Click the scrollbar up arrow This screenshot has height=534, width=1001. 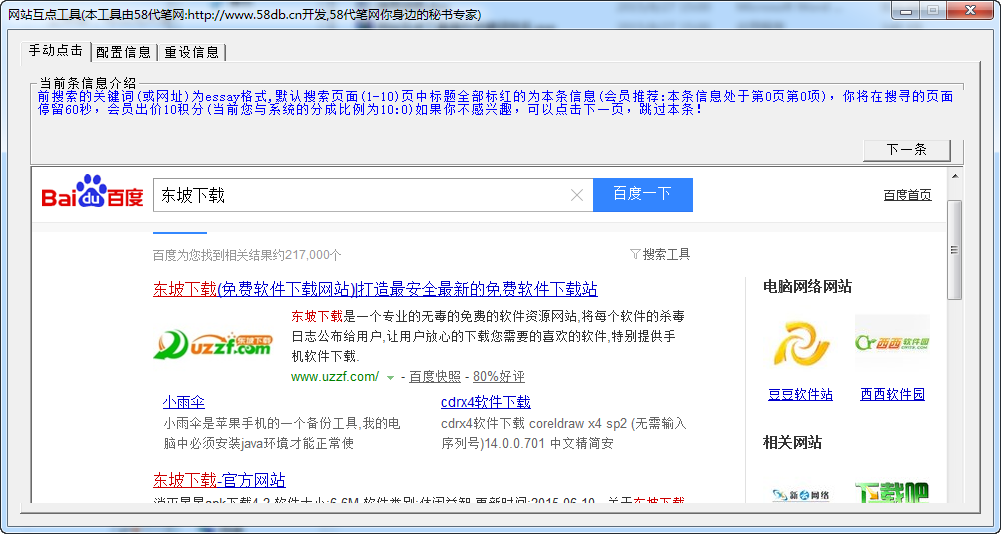(955, 176)
